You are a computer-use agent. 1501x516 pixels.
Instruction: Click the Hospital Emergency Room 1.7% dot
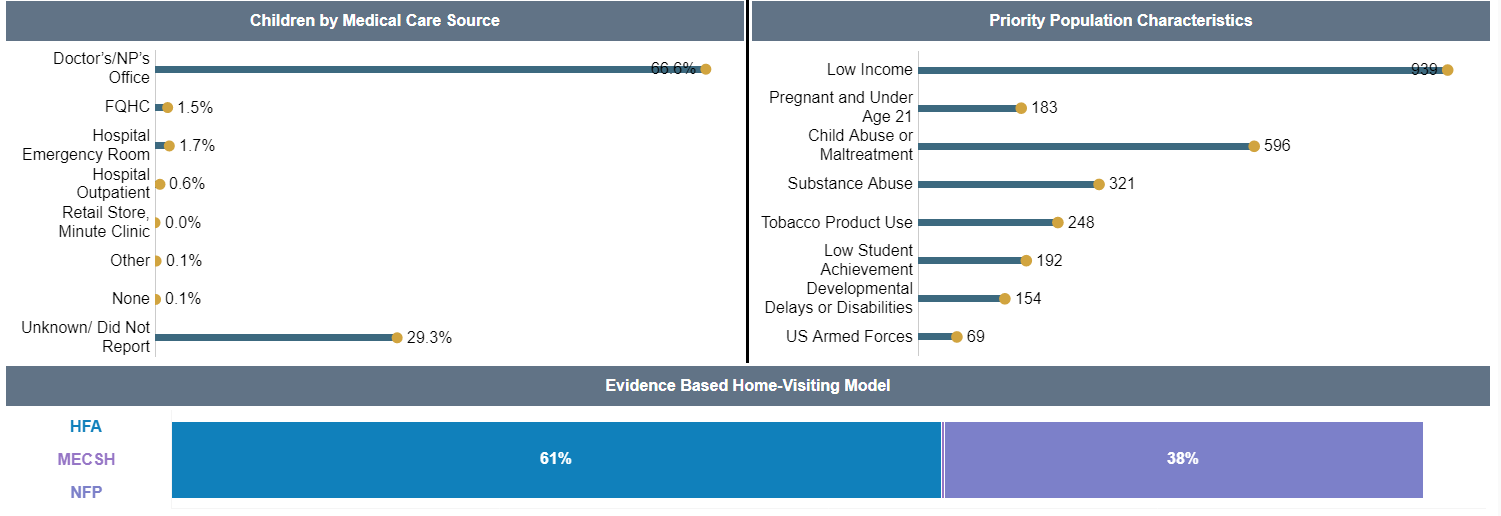pos(169,146)
